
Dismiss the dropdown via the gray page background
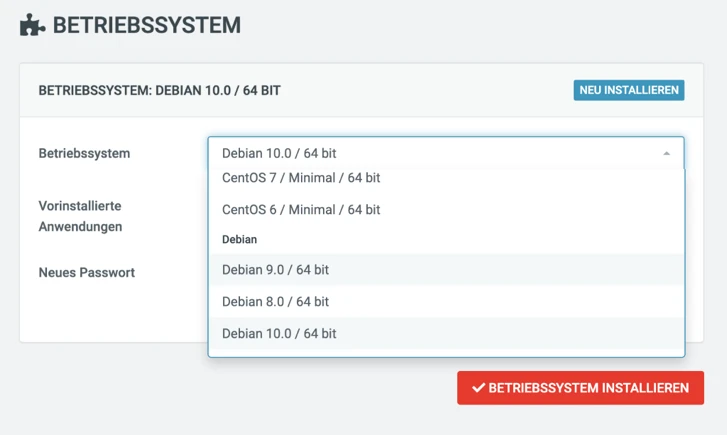pos(232,394)
